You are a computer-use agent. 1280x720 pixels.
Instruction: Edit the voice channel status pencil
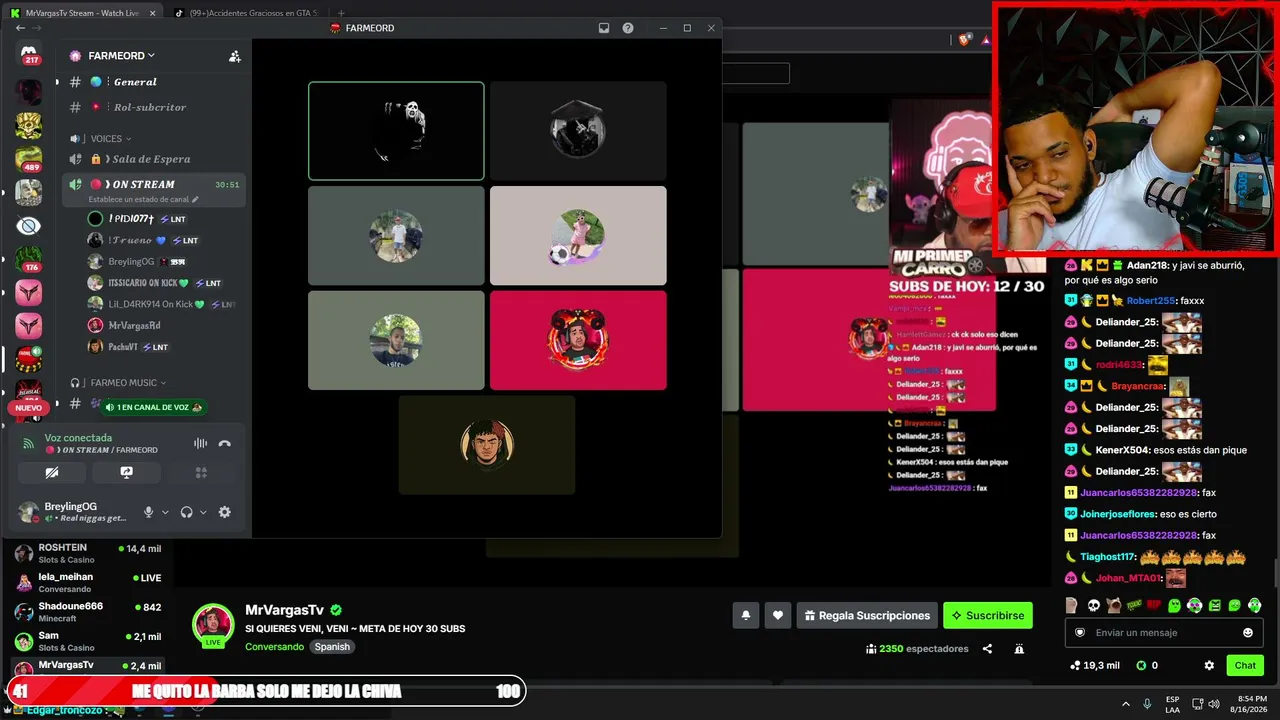pos(195,199)
